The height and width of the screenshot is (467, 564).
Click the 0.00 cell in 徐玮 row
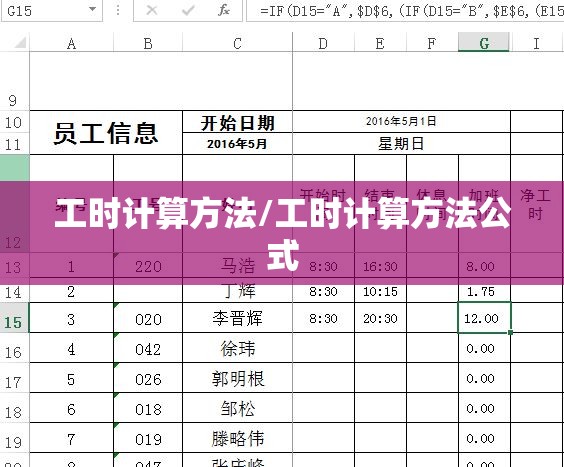[x=484, y=348]
